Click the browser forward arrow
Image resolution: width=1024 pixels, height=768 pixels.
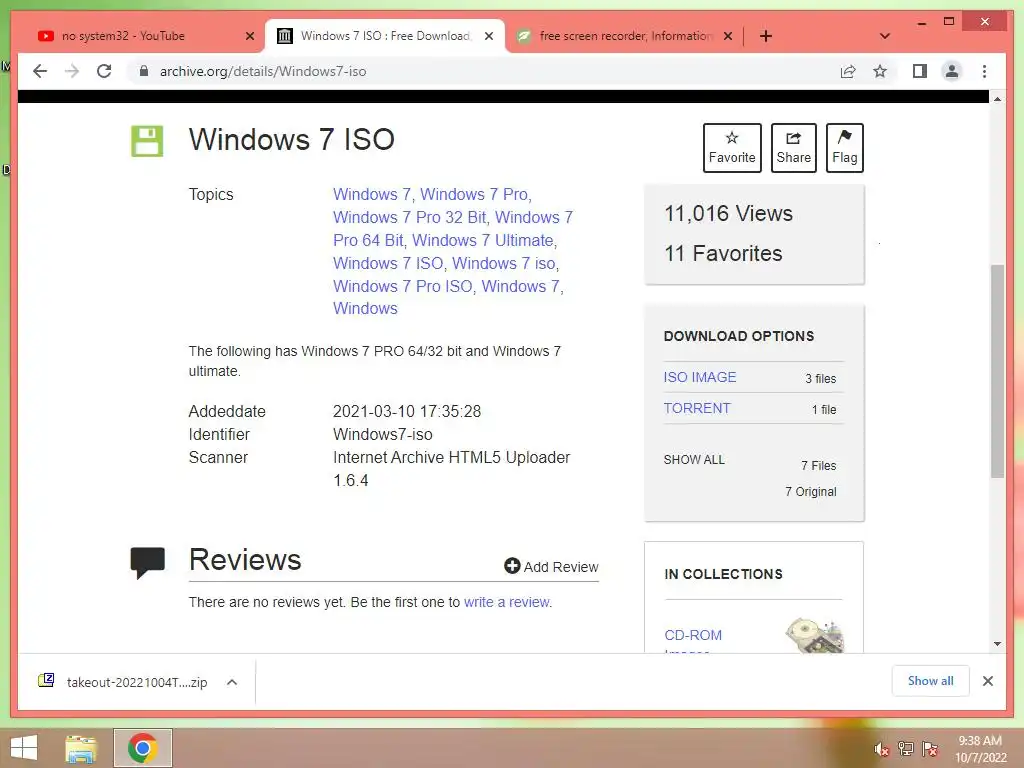[72, 71]
